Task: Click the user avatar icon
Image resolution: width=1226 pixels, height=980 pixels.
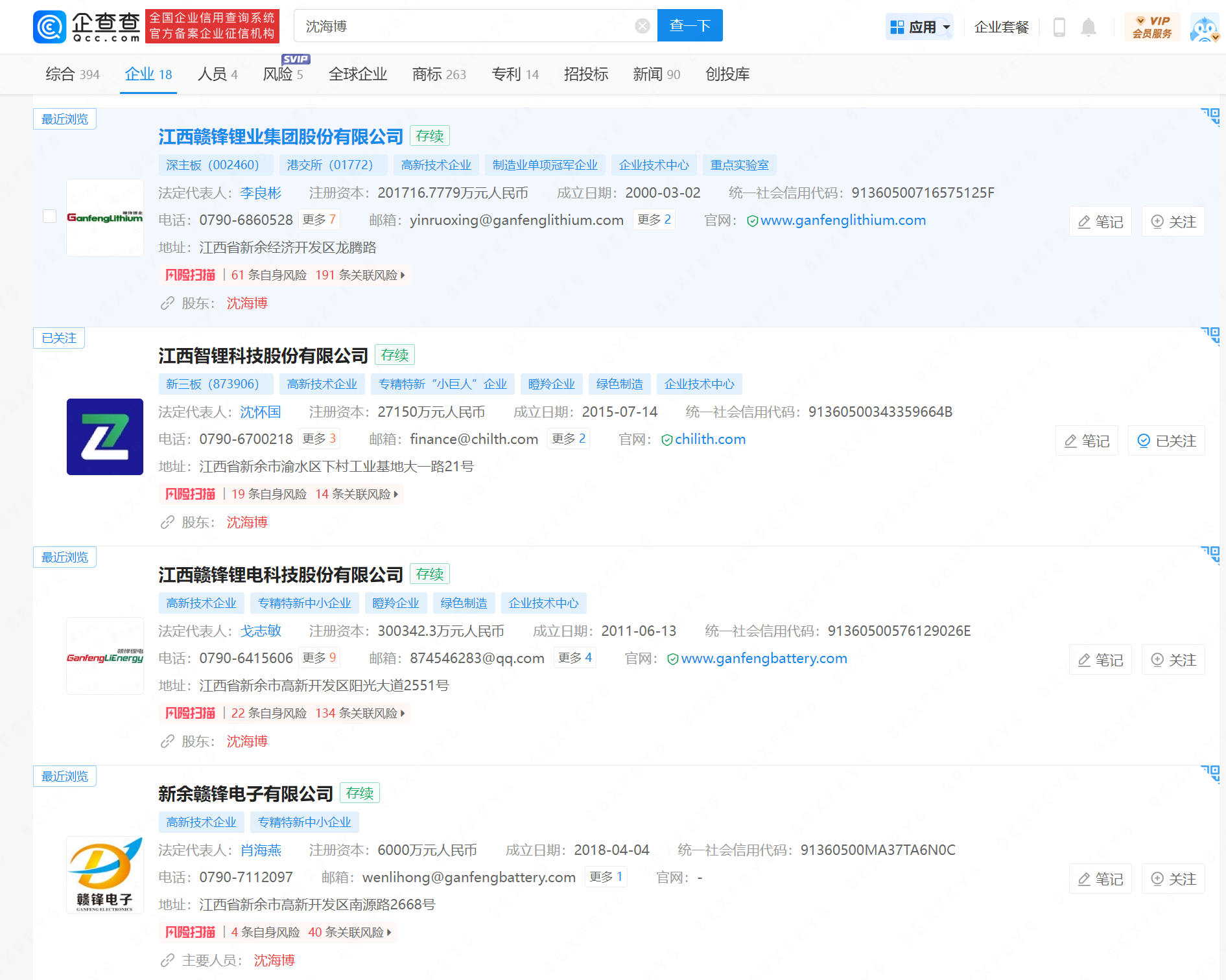Action: tap(1205, 27)
